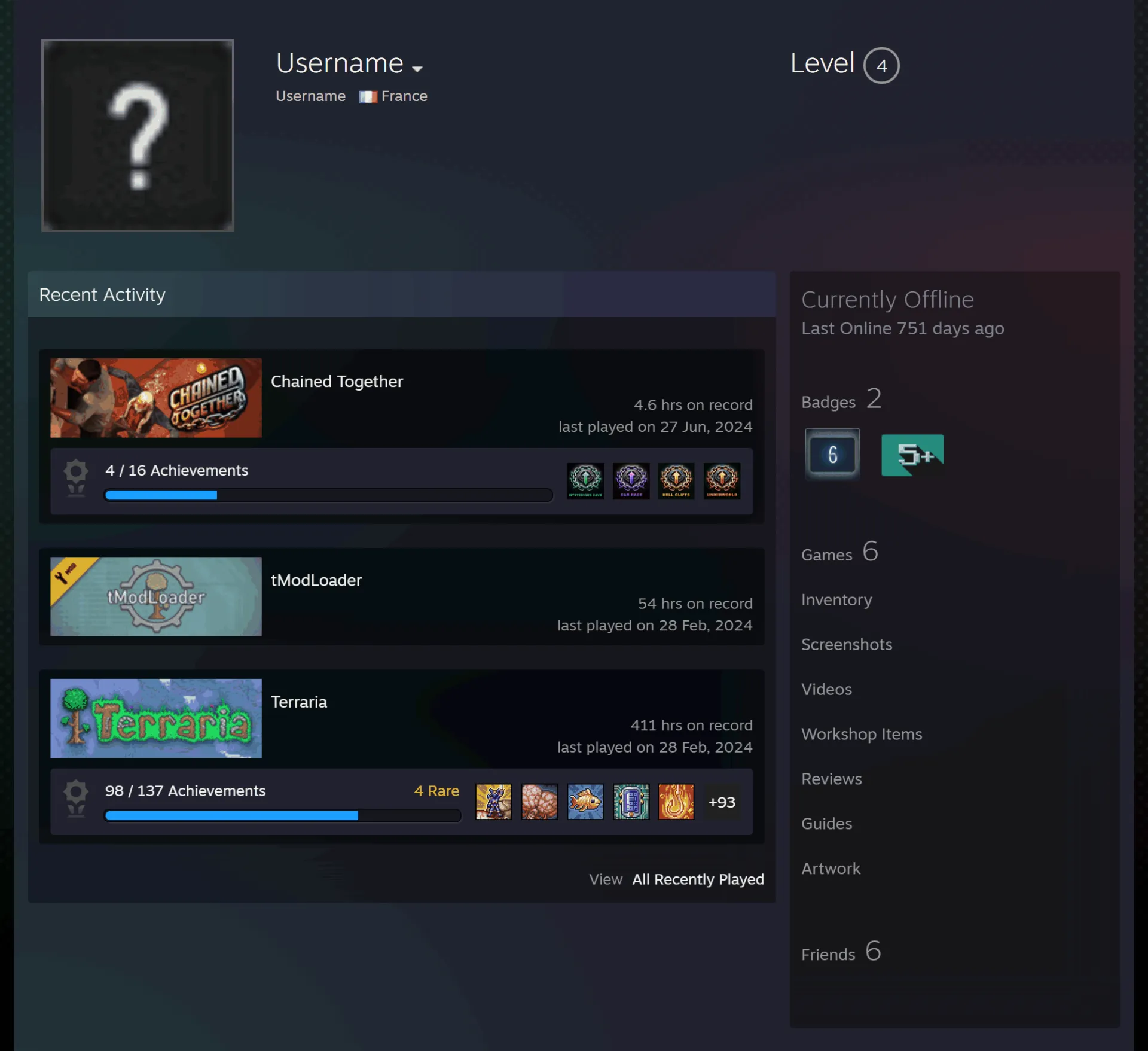Click the Car Race achievement icon
Viewport: 1148px width, 1051px height.
631,480
